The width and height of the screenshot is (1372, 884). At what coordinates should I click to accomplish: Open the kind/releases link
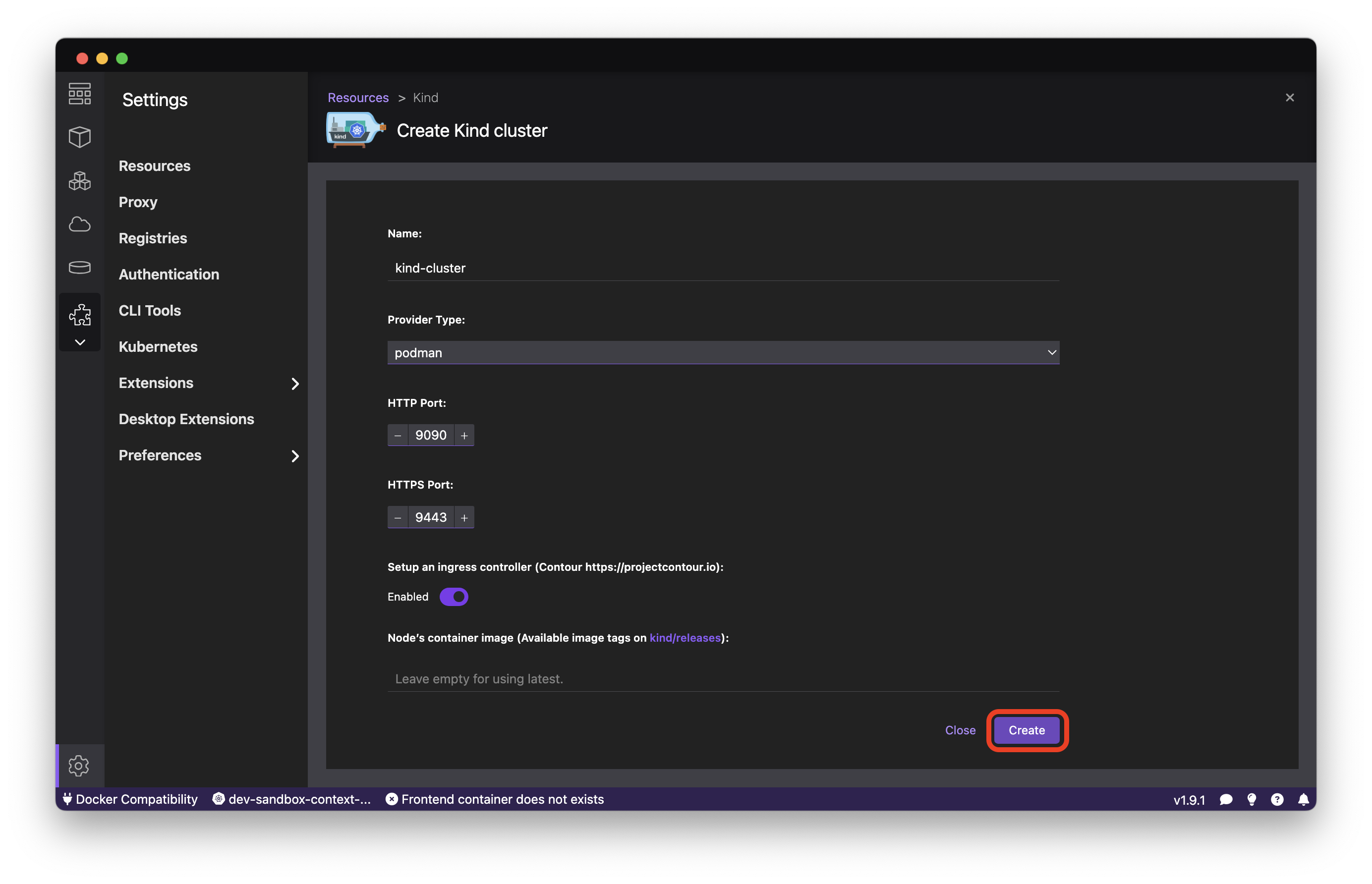click(x=685, y=638)
